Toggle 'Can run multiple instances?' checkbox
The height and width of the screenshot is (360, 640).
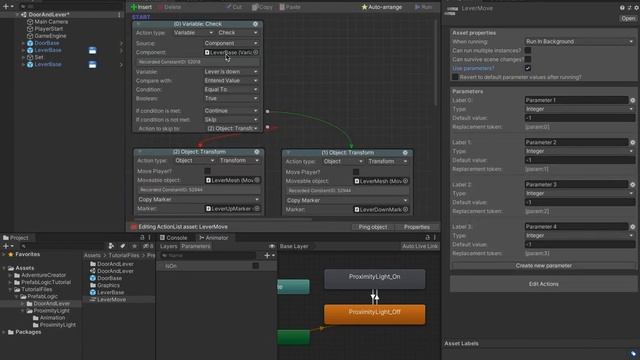click(528, 50)
